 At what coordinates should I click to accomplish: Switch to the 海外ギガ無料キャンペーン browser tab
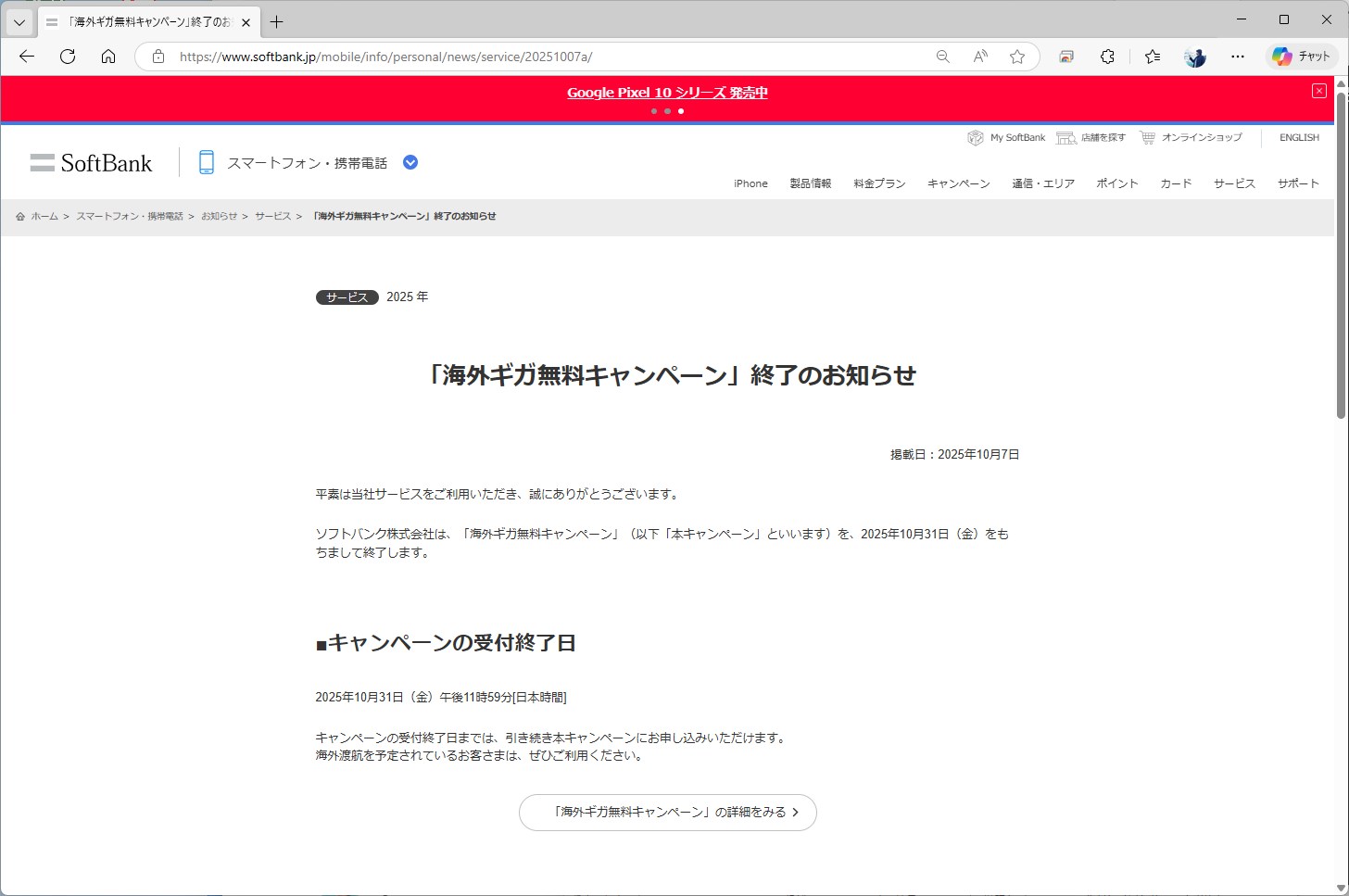139,21
